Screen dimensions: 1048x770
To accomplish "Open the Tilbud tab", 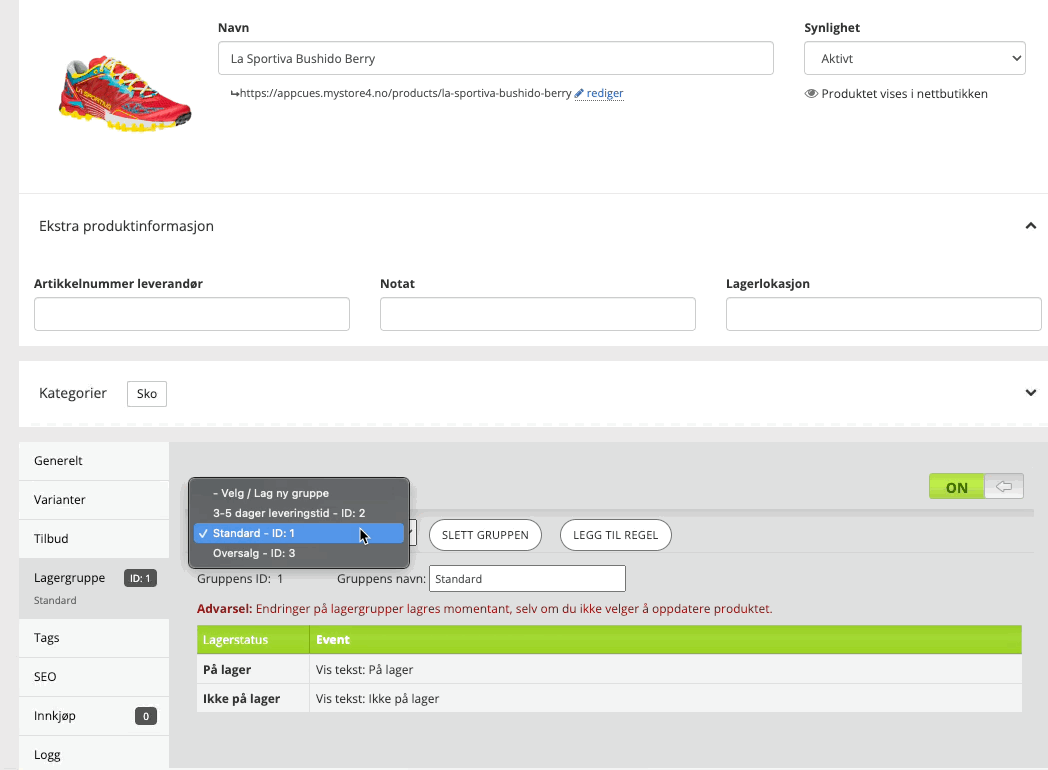I will [x=94, y=539].
